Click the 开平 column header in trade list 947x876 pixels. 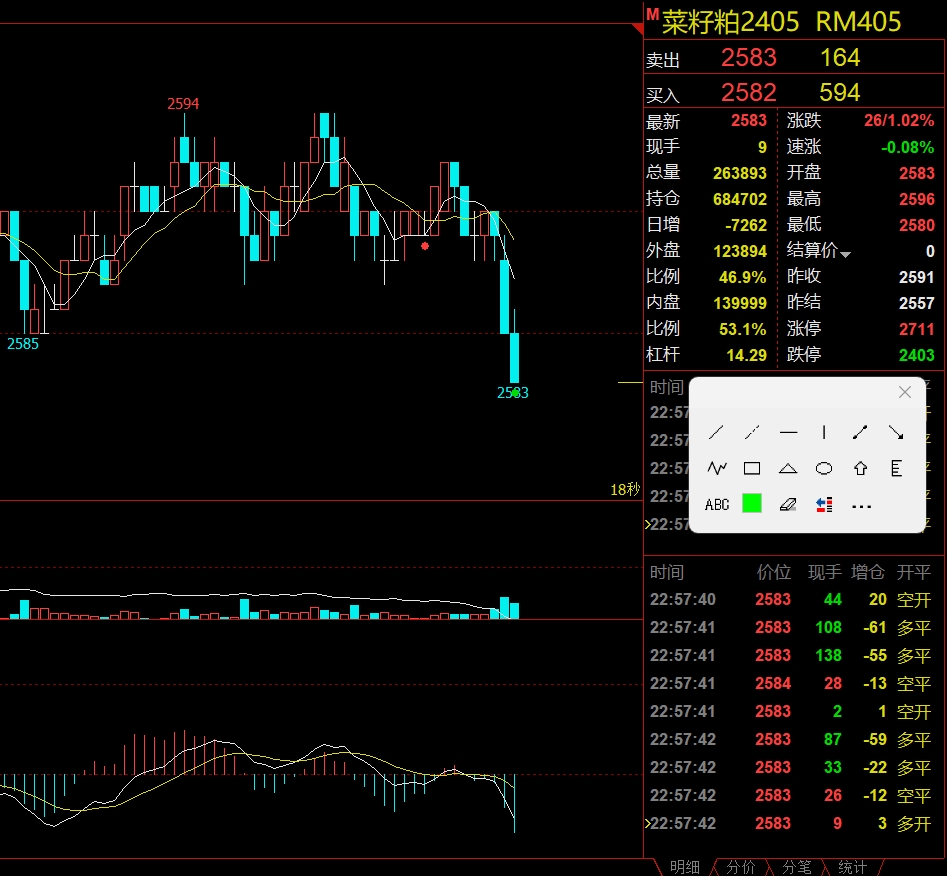coord(914,572)
